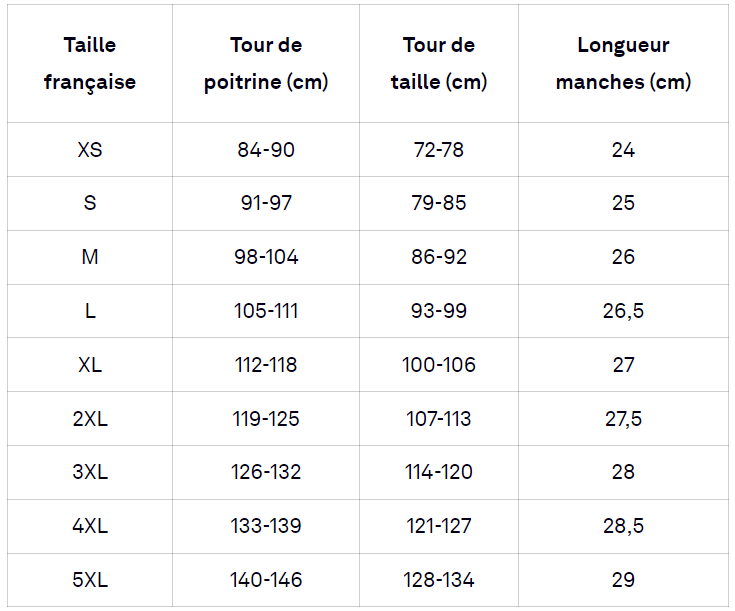Click sleeve length value 29
735x611 pixels.
coord(623,580)
